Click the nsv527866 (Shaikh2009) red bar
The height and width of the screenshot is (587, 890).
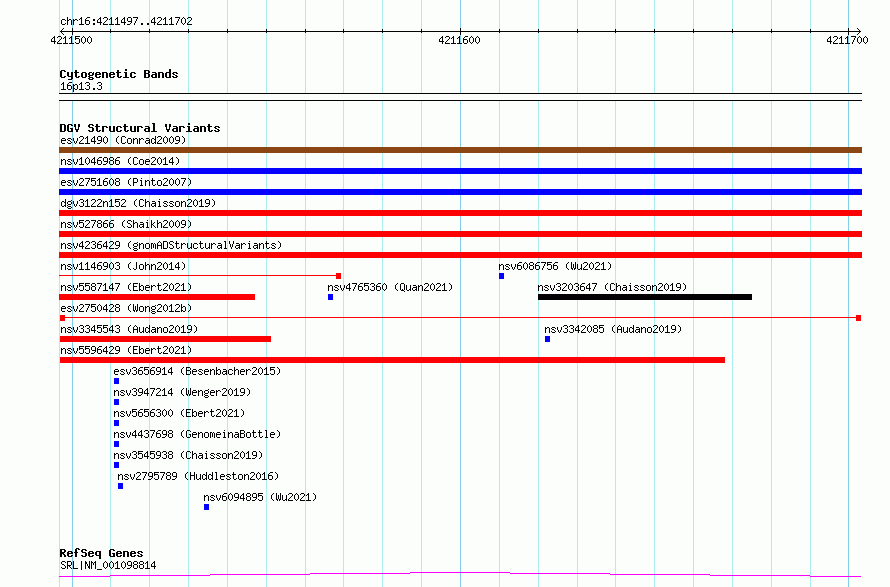click(x=460, y=234)
